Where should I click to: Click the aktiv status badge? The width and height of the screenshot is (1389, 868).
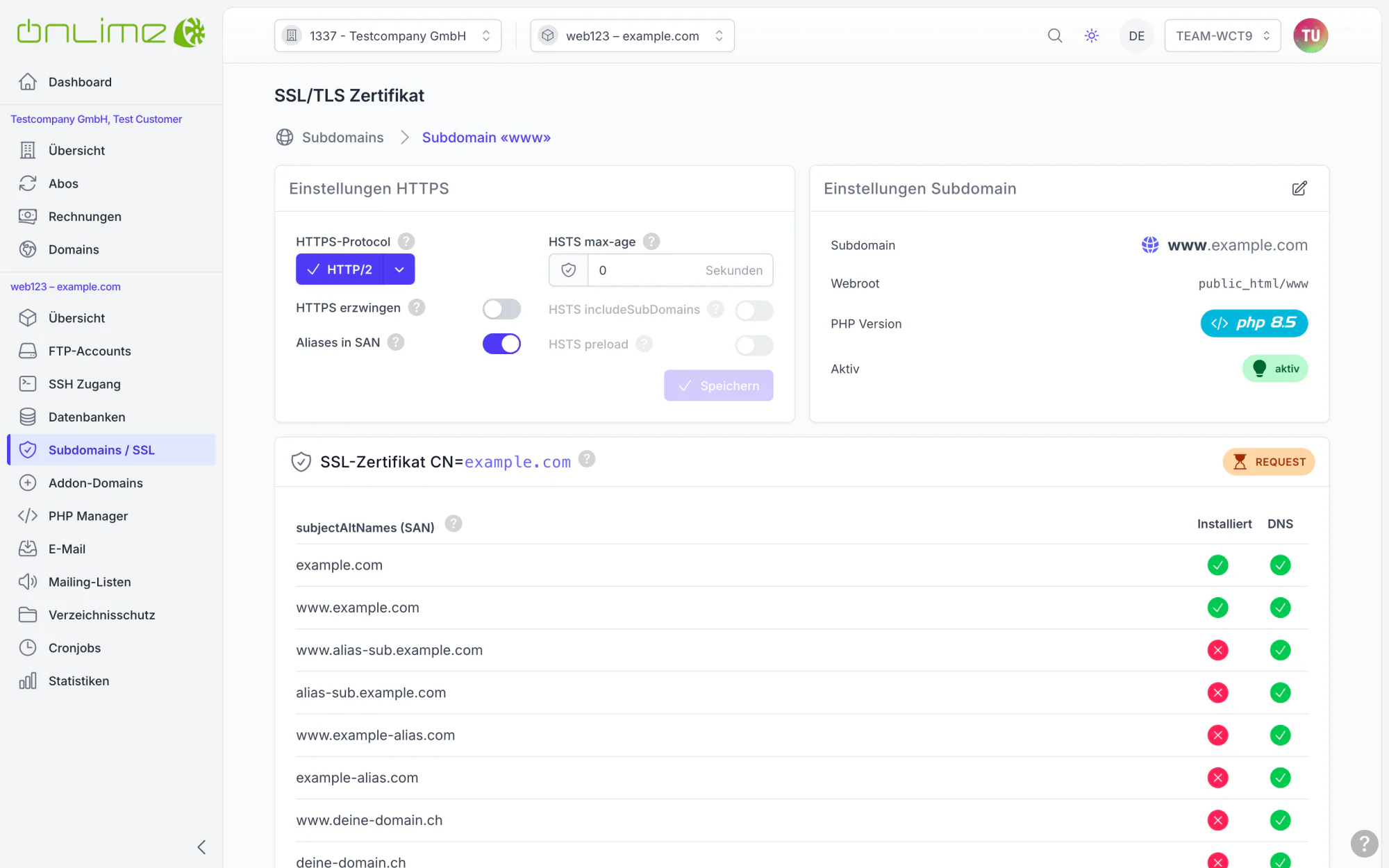[1275, 369]
